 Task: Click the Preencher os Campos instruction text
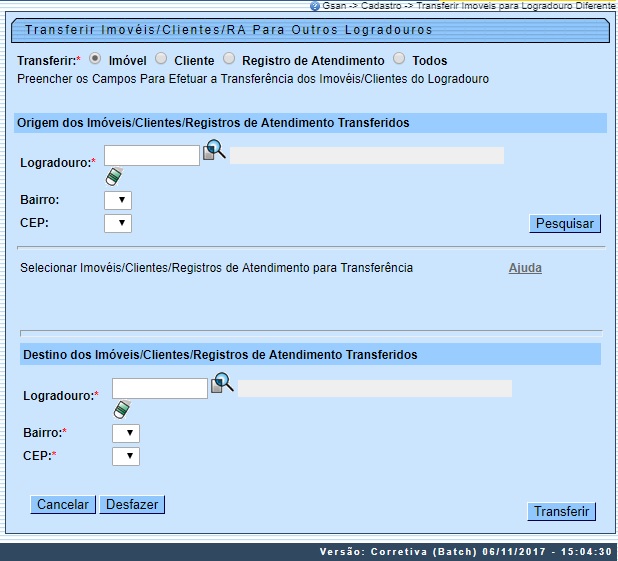click(x=253, y=79)
